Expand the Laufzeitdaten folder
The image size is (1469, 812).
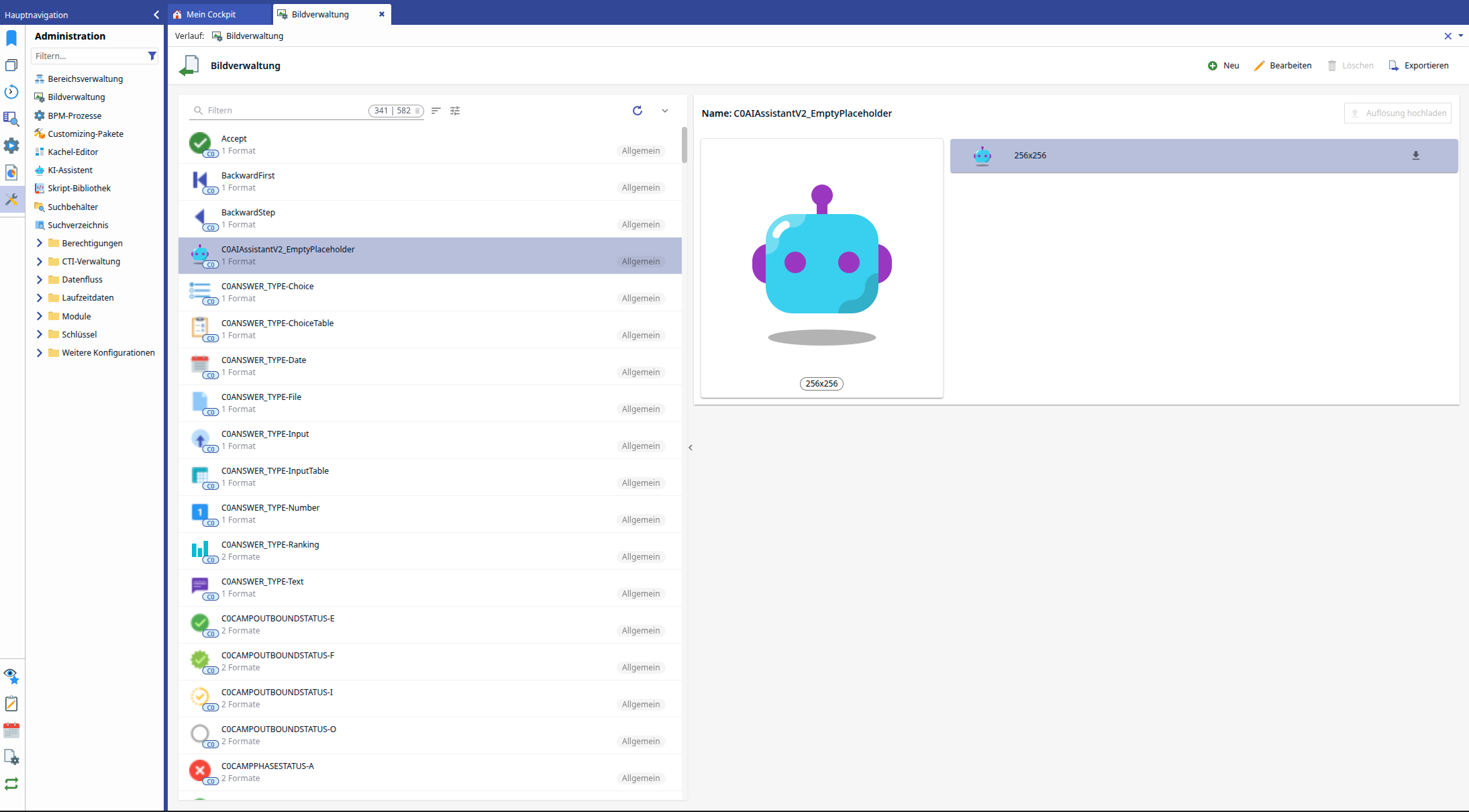pos(39,297)
